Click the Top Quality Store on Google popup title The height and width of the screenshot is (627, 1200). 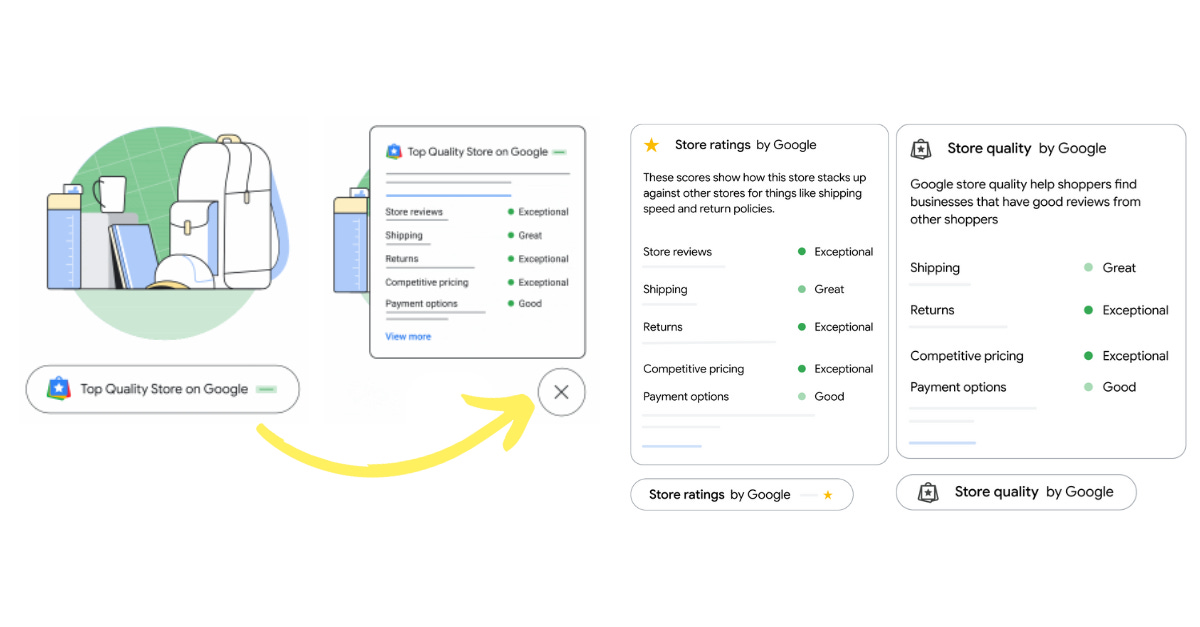(x=477, y=152)
